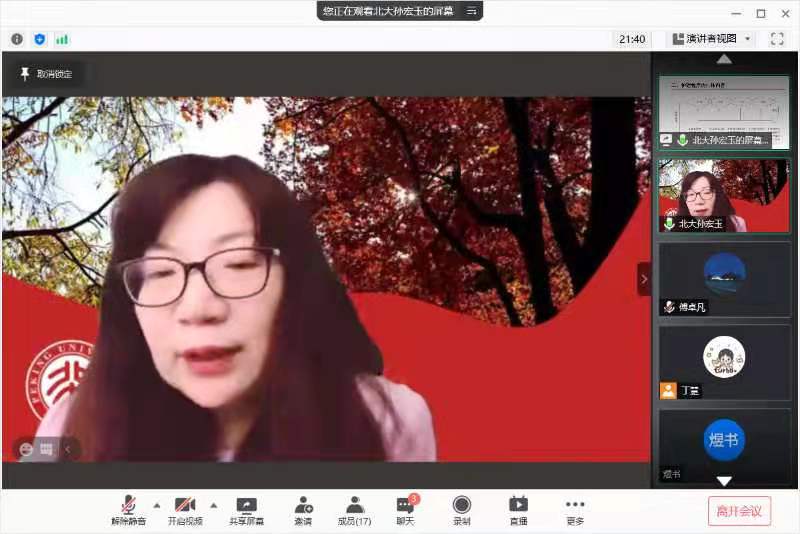The image size is (800, 534).
Task: Open 聊天 chat panel
Action: 405,511
